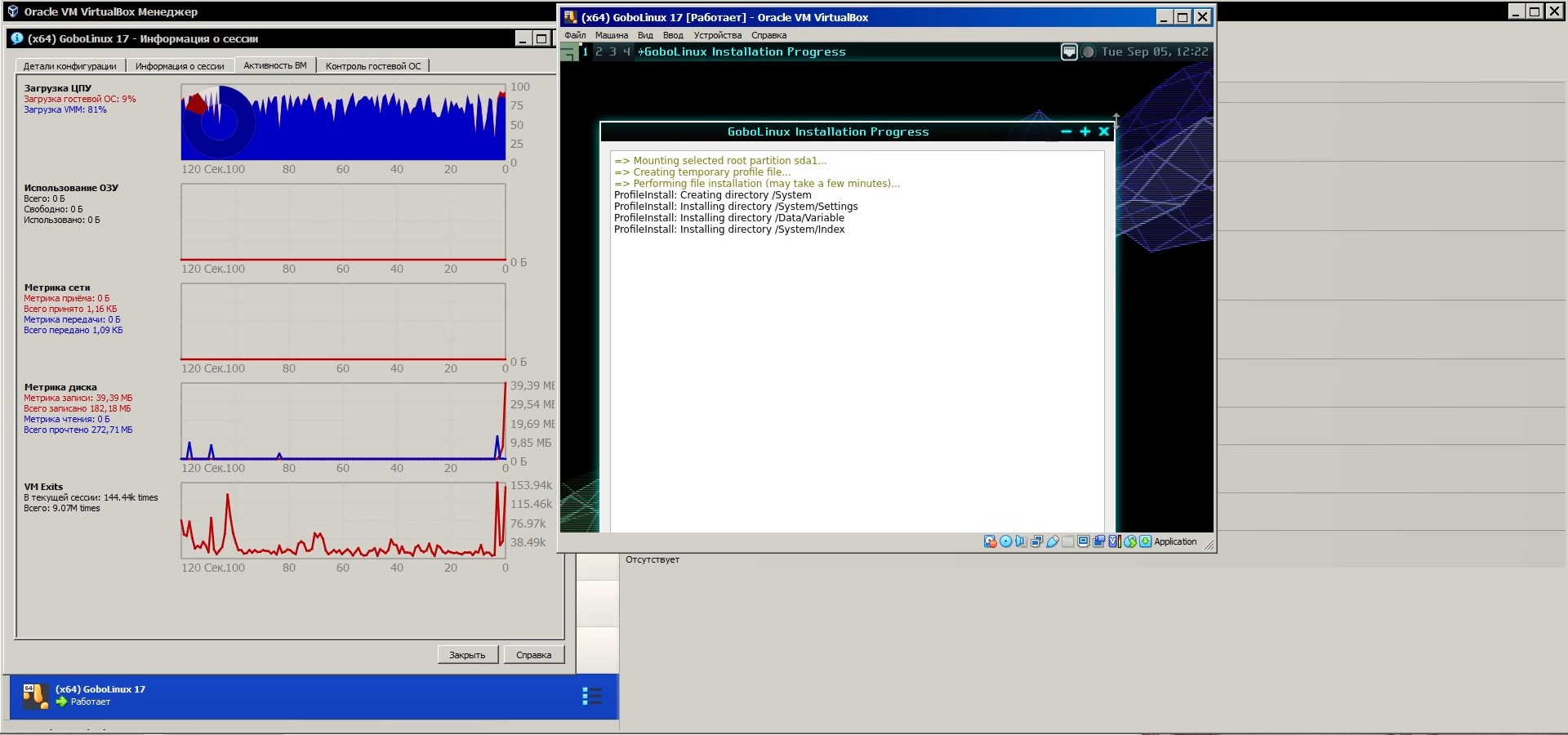
Task: Switch to Контроль гостевой ОС tab
Action: 373,66
